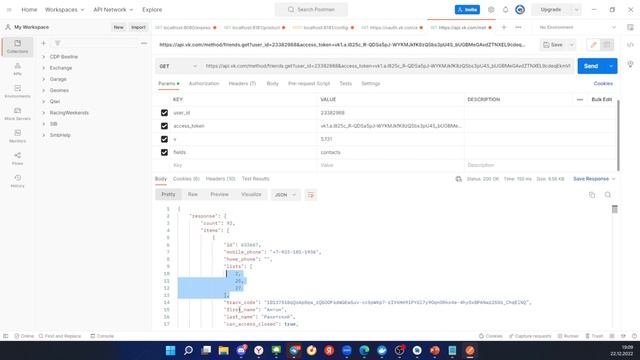
Task: Switch to the response Cookies tab
Action: (186, 179)
